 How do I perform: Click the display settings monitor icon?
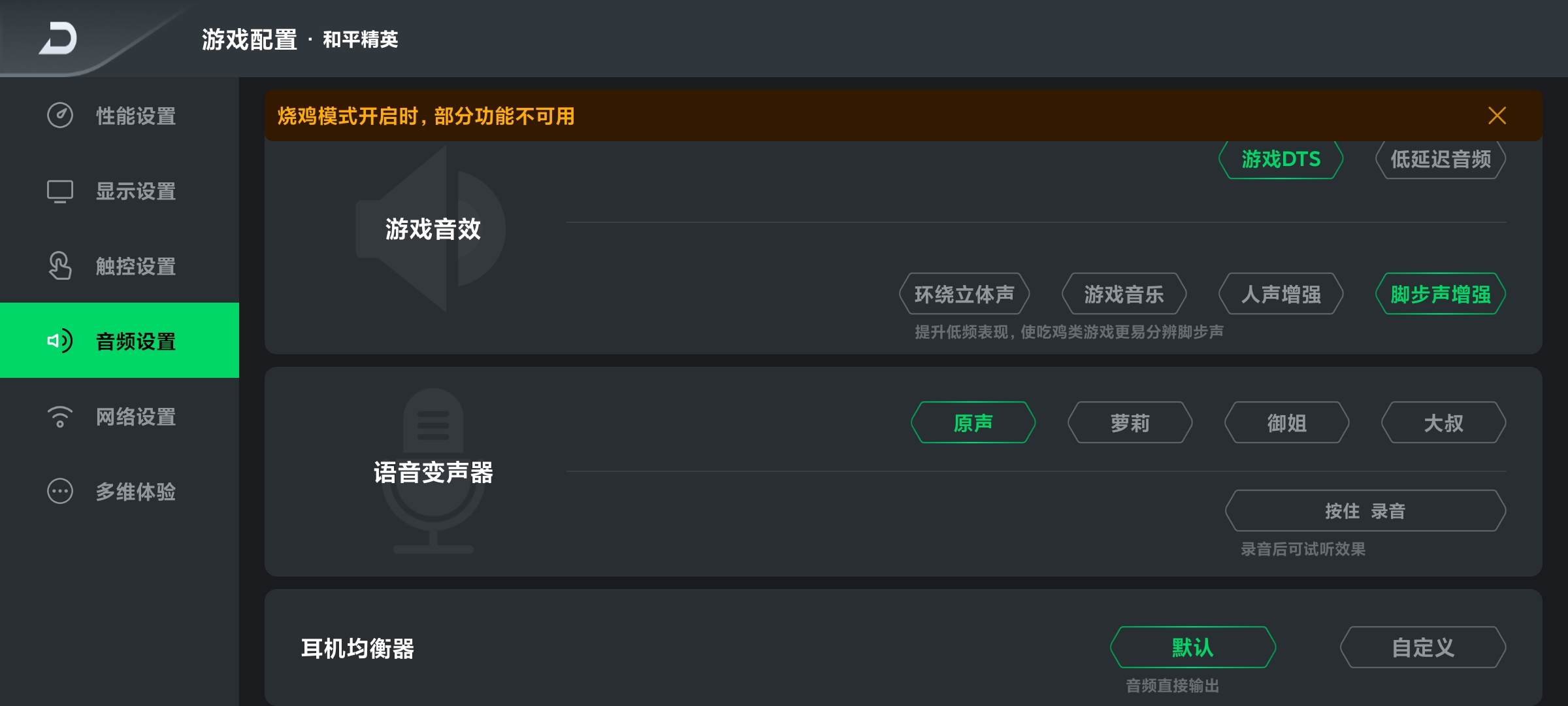[60, 191]
